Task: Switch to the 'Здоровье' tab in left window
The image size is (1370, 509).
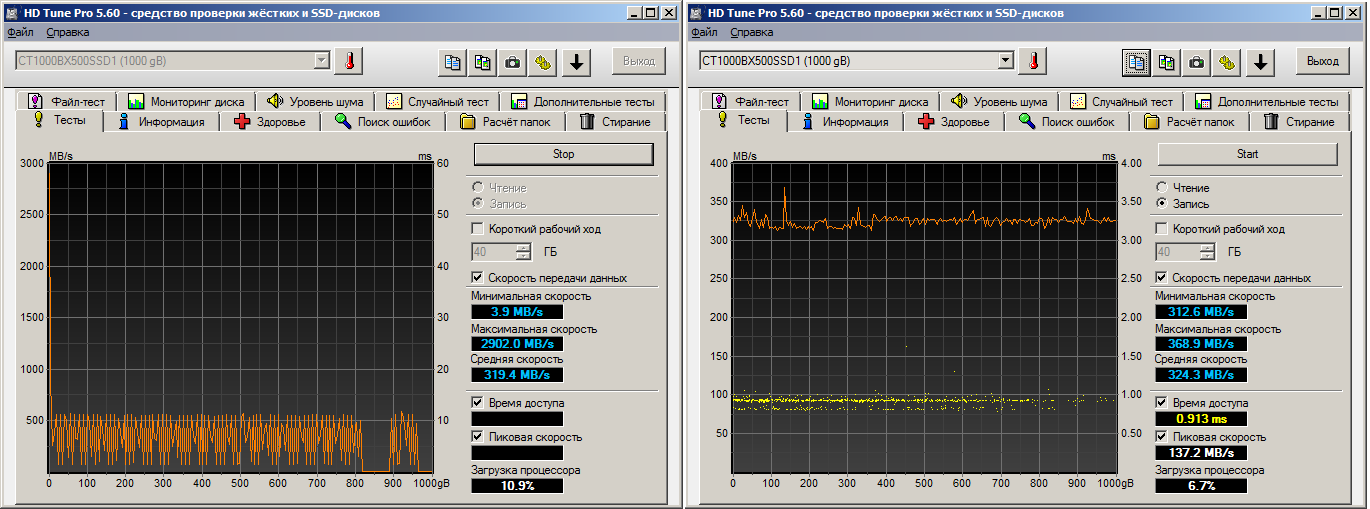Action: coord(275,122)
